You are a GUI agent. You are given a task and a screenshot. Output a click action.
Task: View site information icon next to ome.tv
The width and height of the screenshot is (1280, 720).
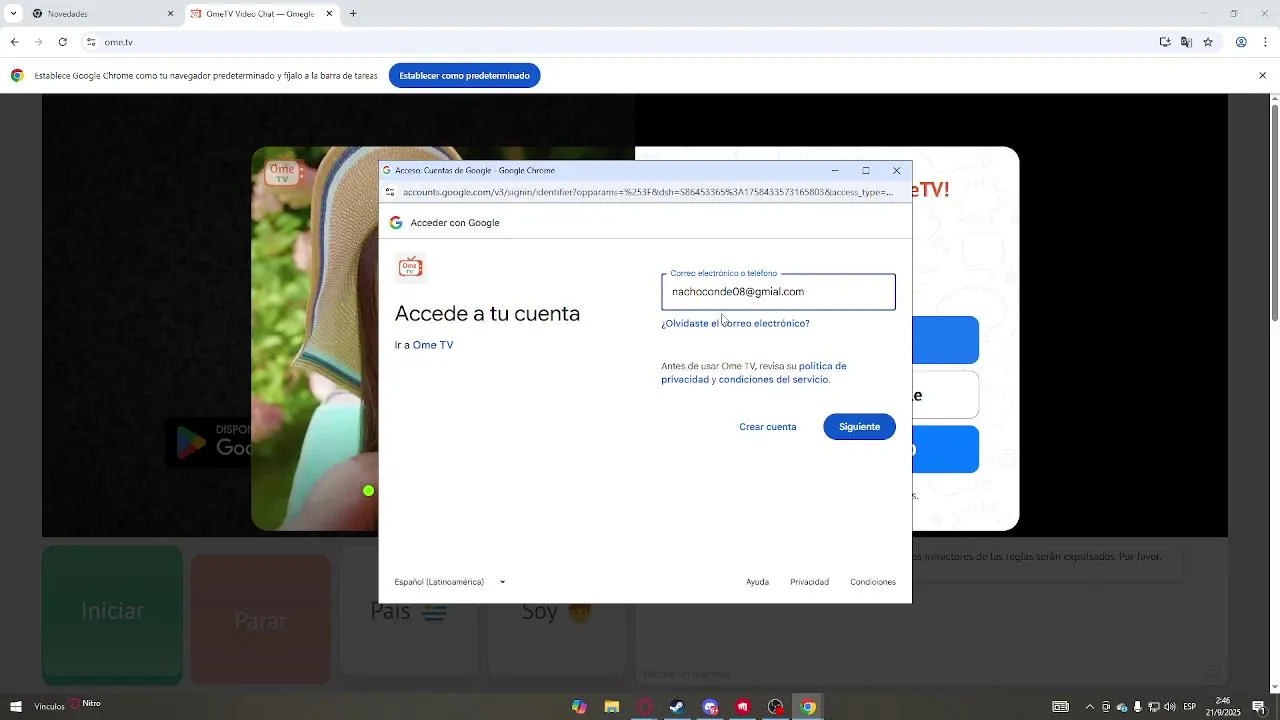click(x=91, y=42)
